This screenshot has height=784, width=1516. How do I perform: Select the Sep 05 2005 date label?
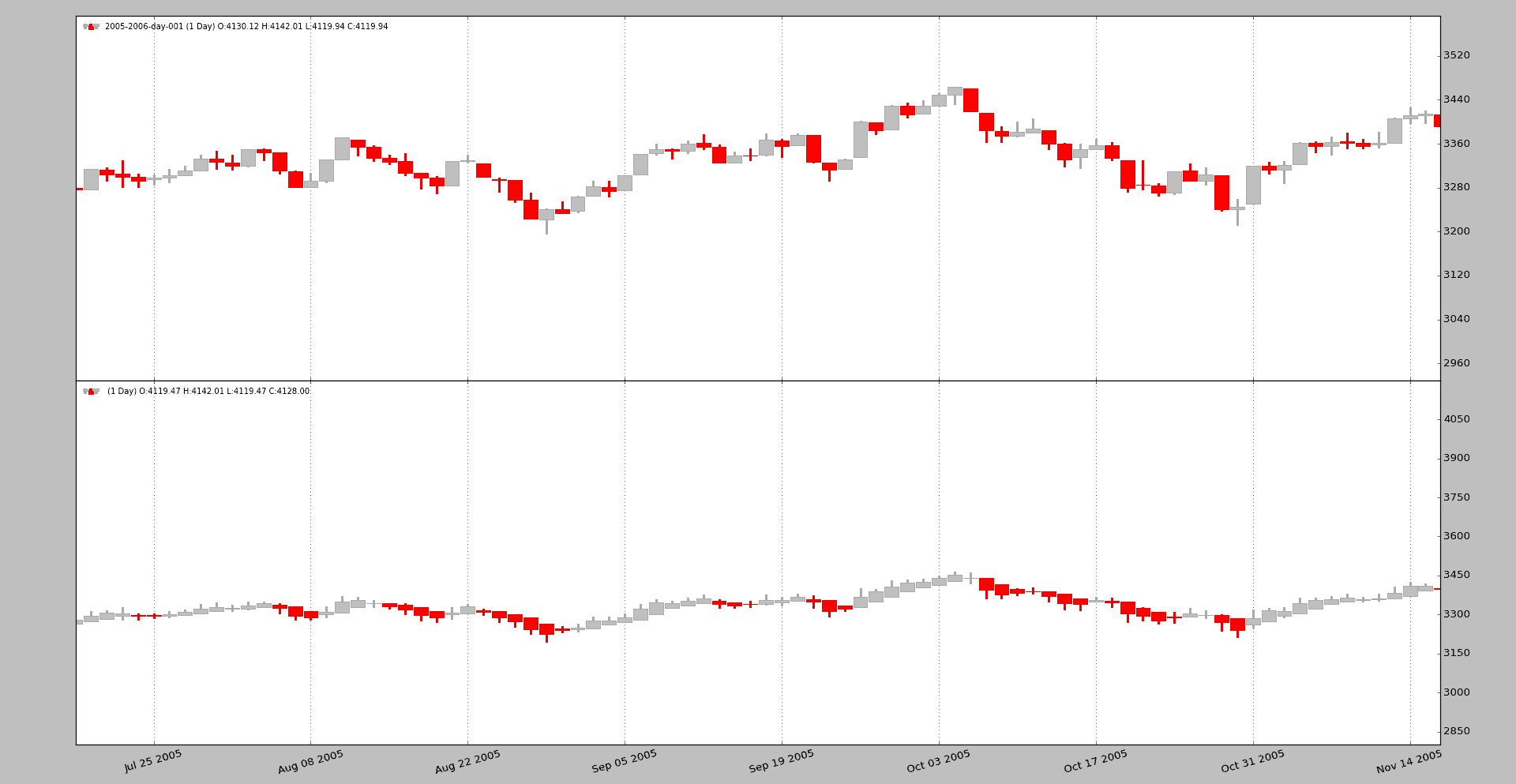(625, 762)
